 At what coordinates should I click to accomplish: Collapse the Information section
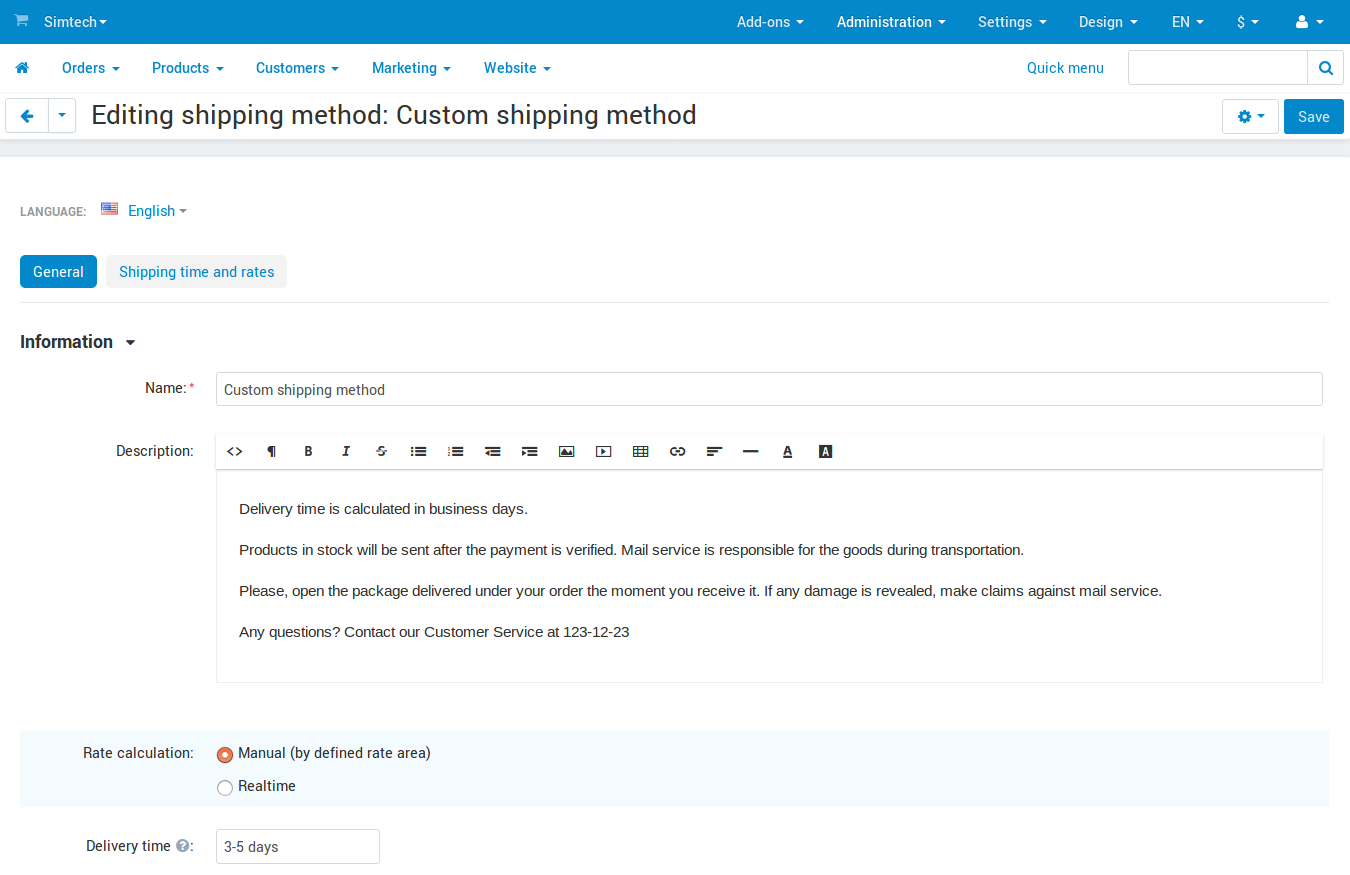tap(78, 342)
